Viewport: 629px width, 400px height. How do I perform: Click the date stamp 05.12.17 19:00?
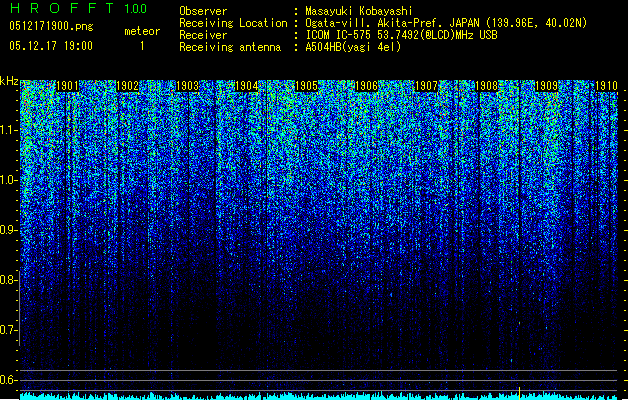coord(51,46)
